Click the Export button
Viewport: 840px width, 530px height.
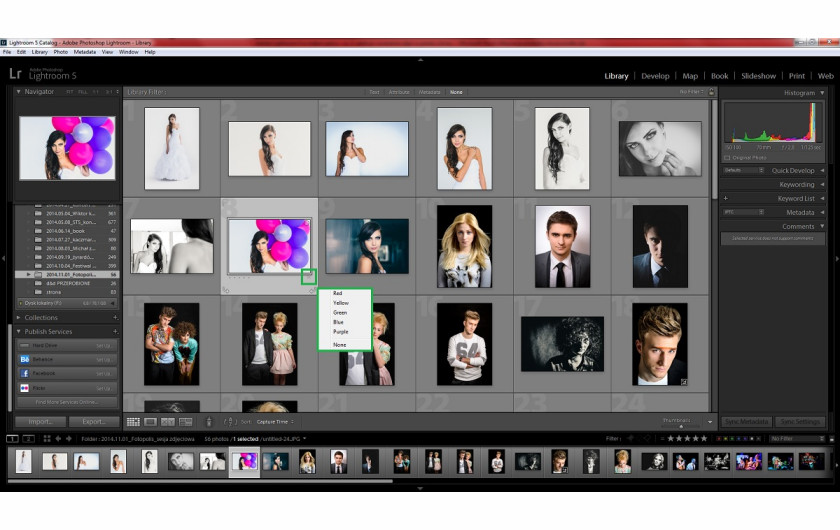94,422
